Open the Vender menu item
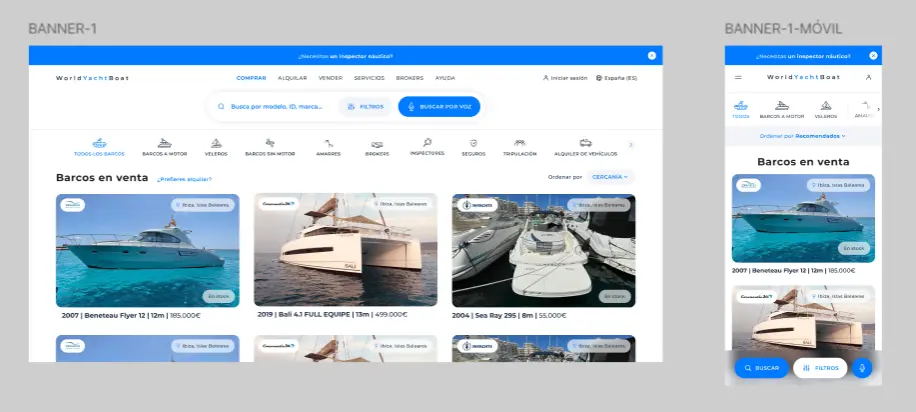Screen dimensions: 916x412 click(330, 77)
